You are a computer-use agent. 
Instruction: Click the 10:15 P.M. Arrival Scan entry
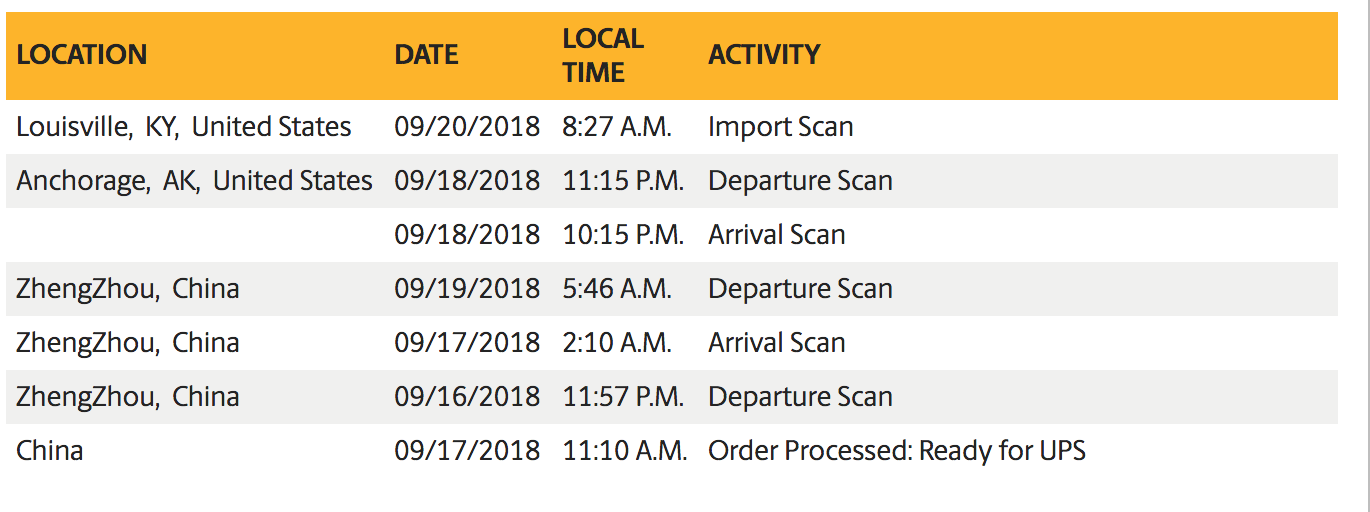(776, 235)
